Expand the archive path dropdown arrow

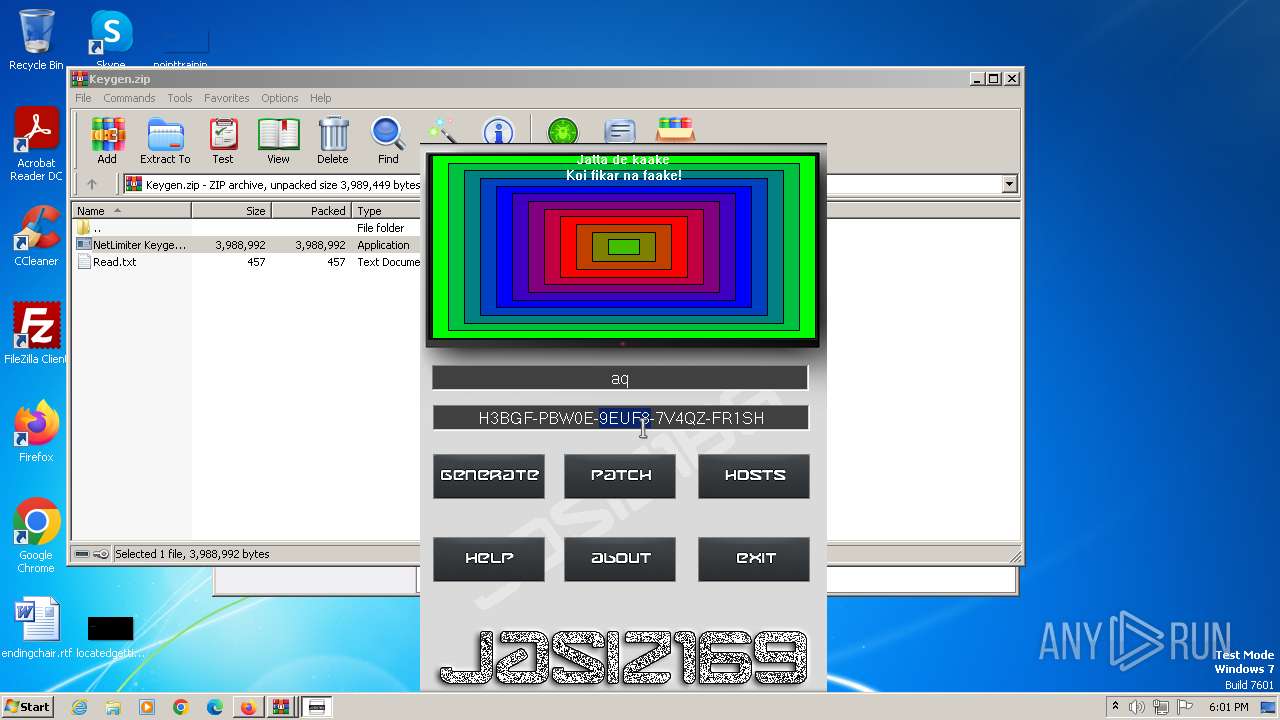(1009, 184)
